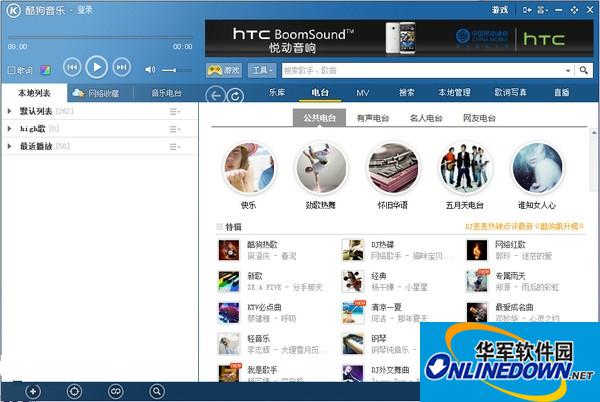Select the 有声电台 radio tab
600x402 pixels.
(x=373, y=118)
